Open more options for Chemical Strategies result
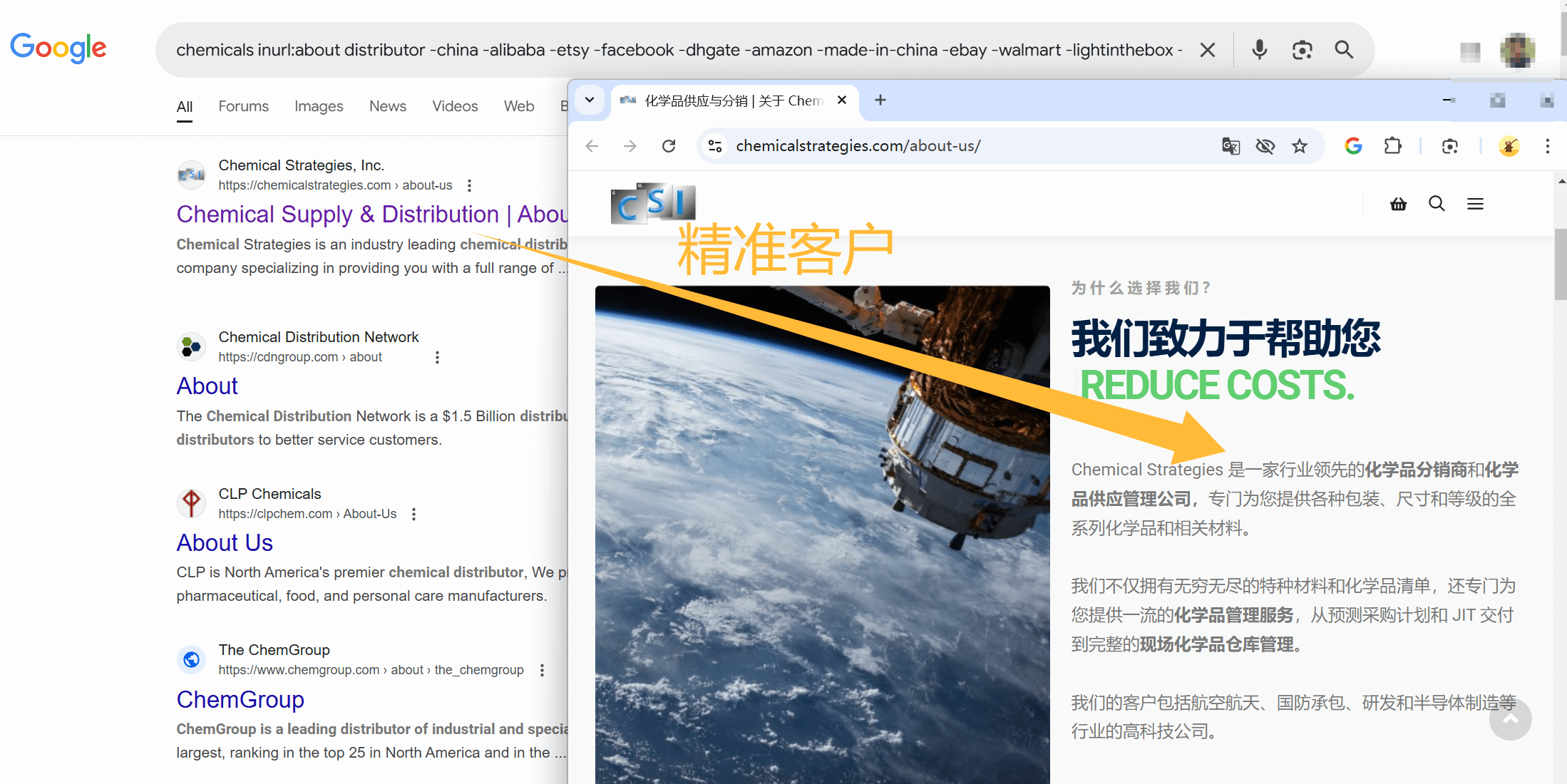This screenshot has height=784, width=1567. [469, 185]
